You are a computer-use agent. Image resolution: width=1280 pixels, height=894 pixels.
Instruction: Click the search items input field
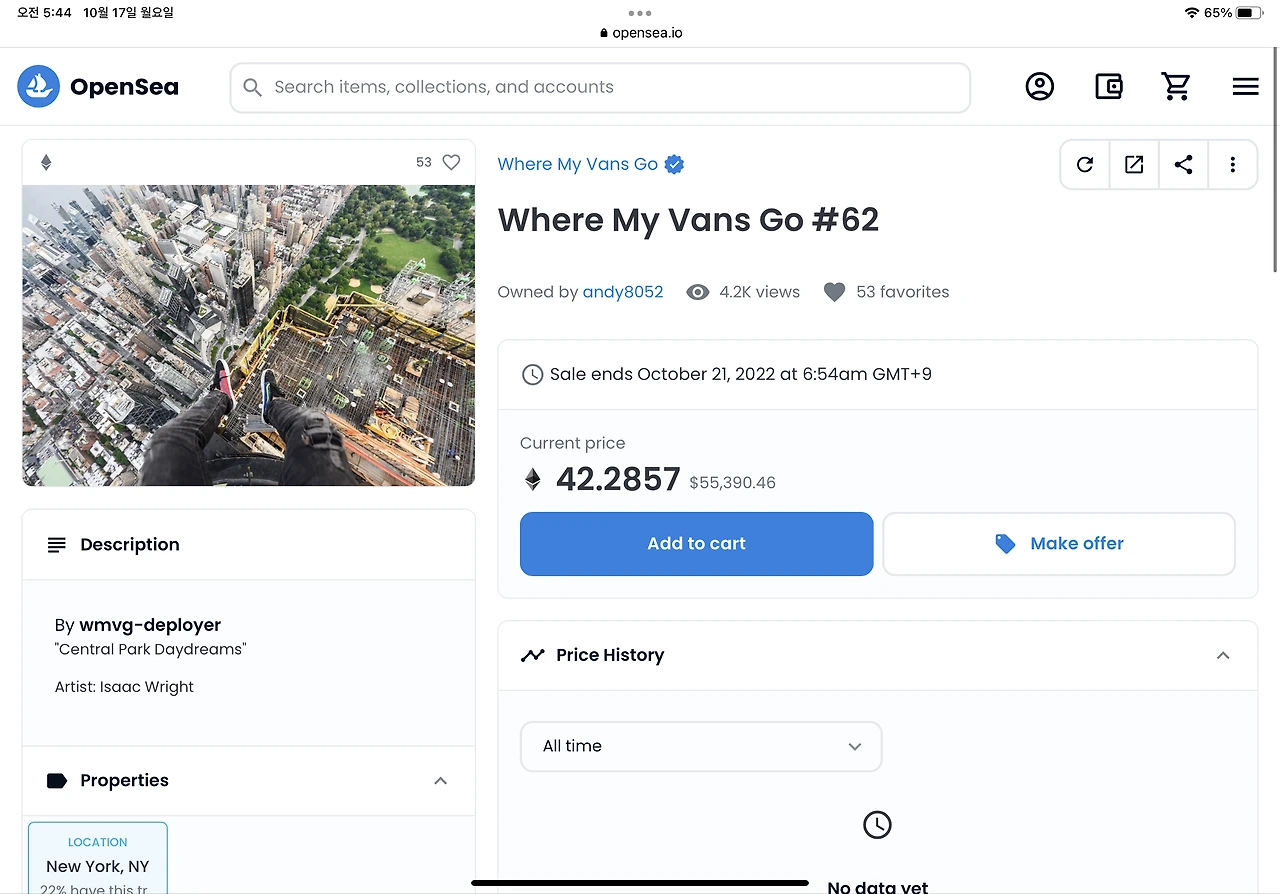click(600, 88)
